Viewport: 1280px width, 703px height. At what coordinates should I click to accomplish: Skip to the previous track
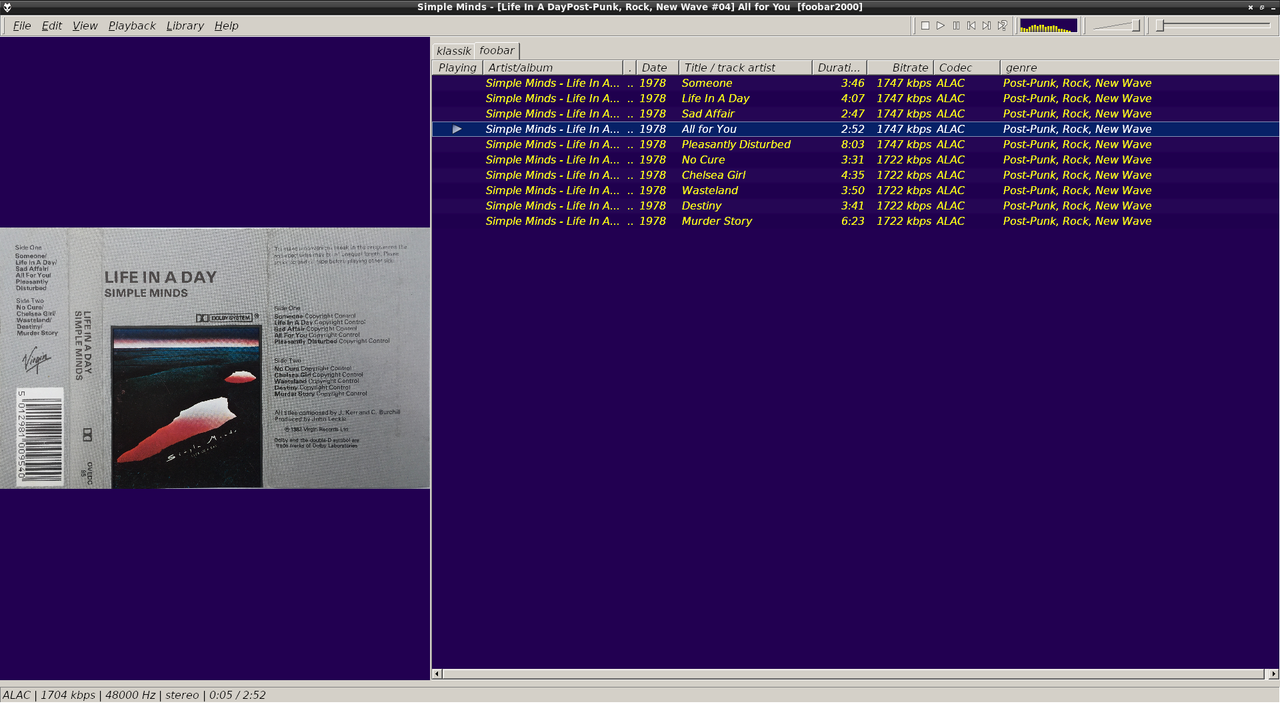click(971, 25)
